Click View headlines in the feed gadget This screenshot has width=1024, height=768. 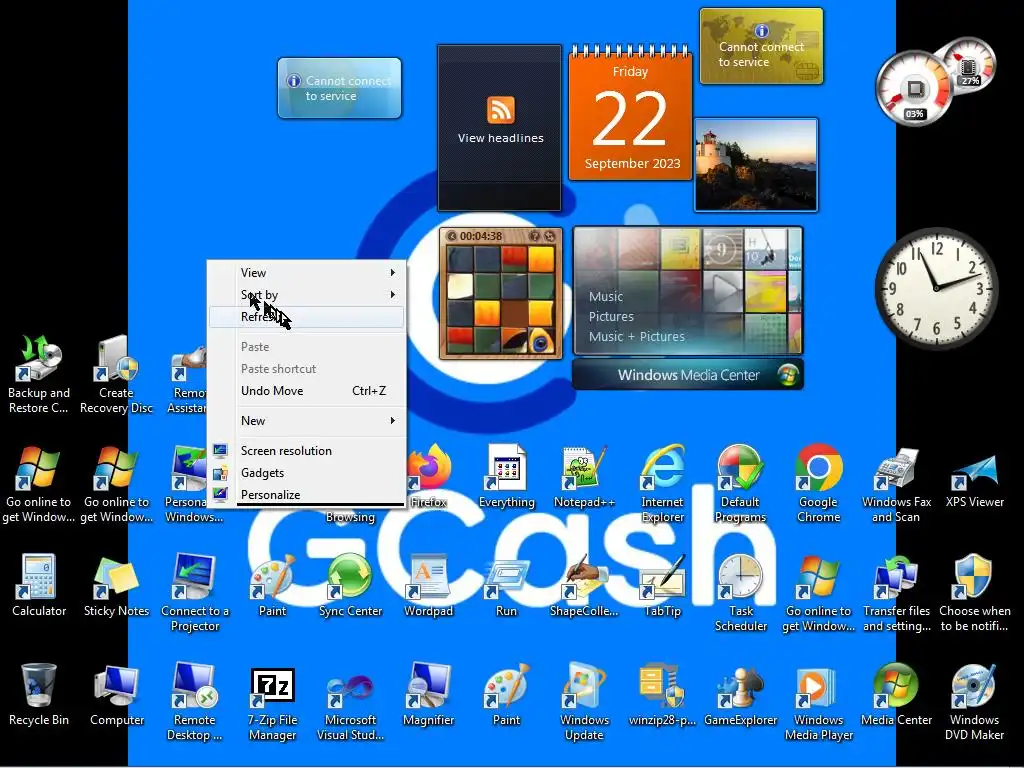500,138
